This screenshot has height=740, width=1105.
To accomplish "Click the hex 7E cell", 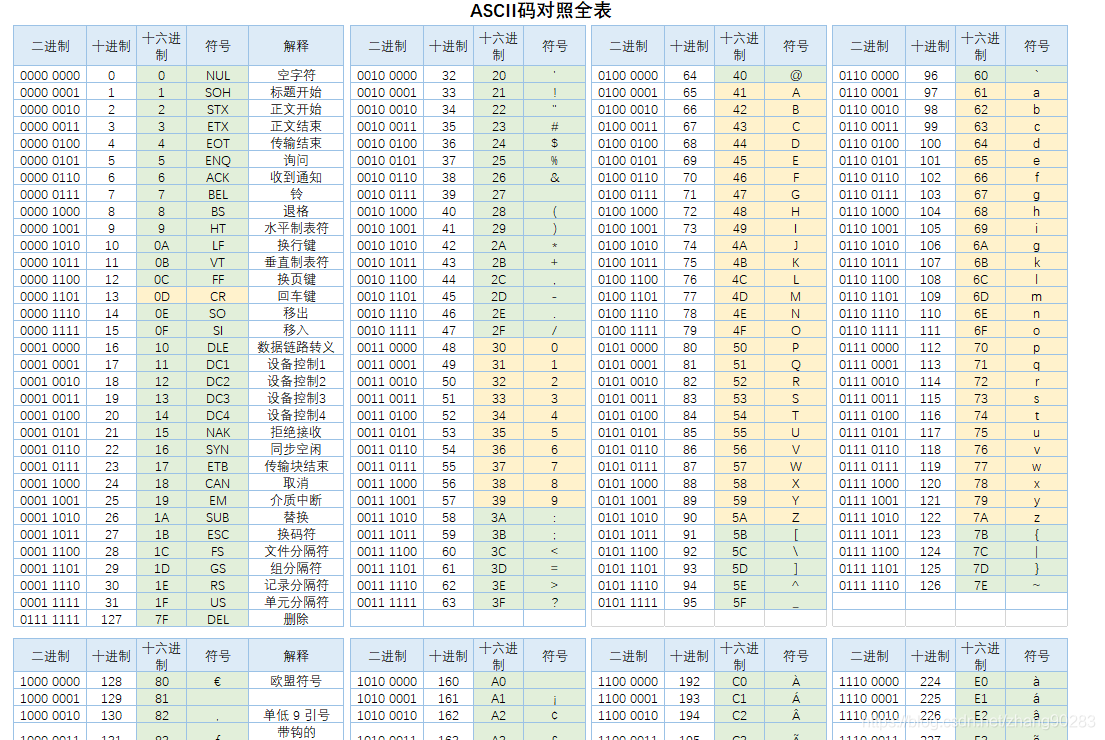I will tap(980, 586).
